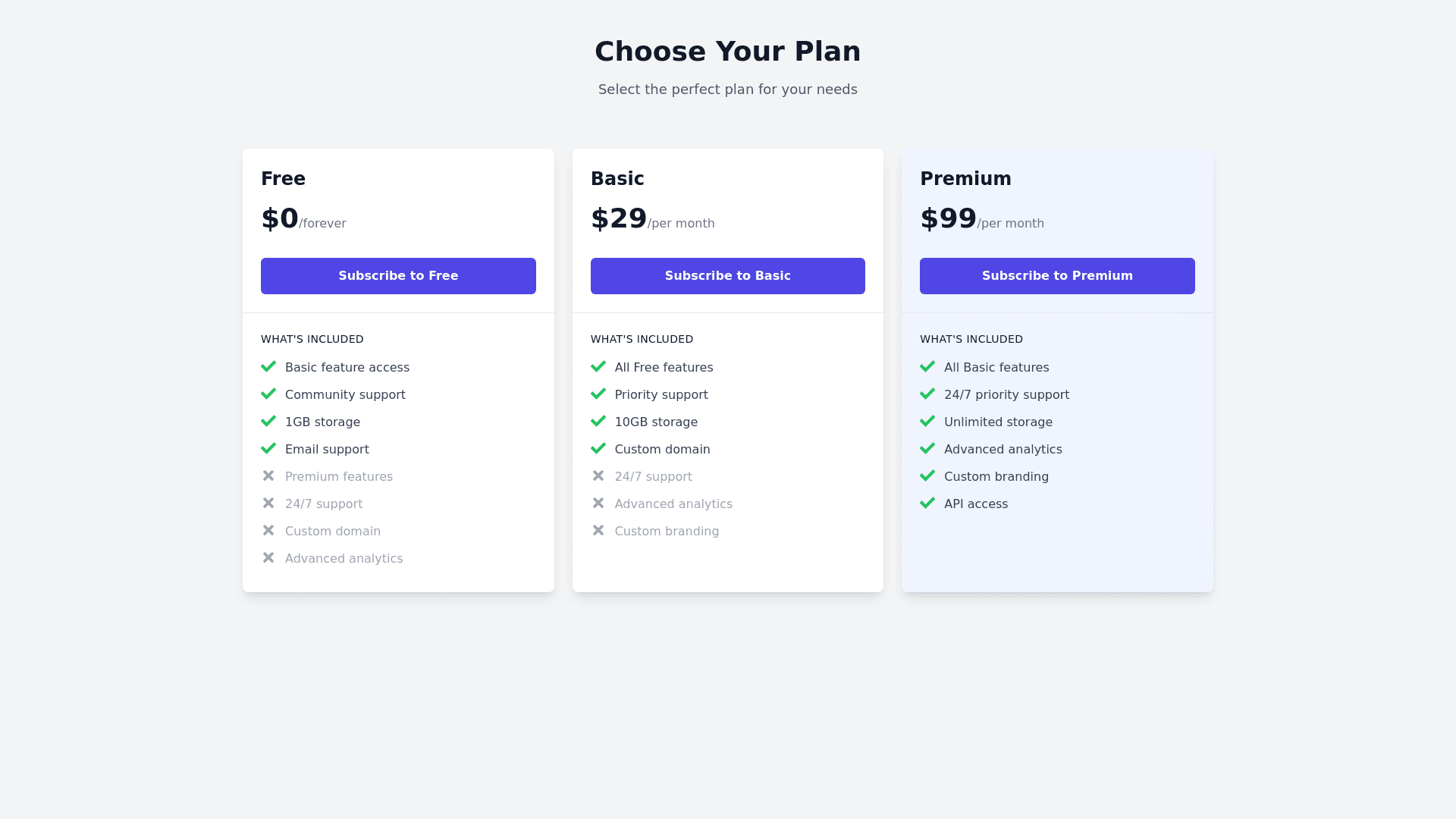Select the check icon next to 10GB storage
This screenshot has height=819, width=1456.
click(598, 422)
